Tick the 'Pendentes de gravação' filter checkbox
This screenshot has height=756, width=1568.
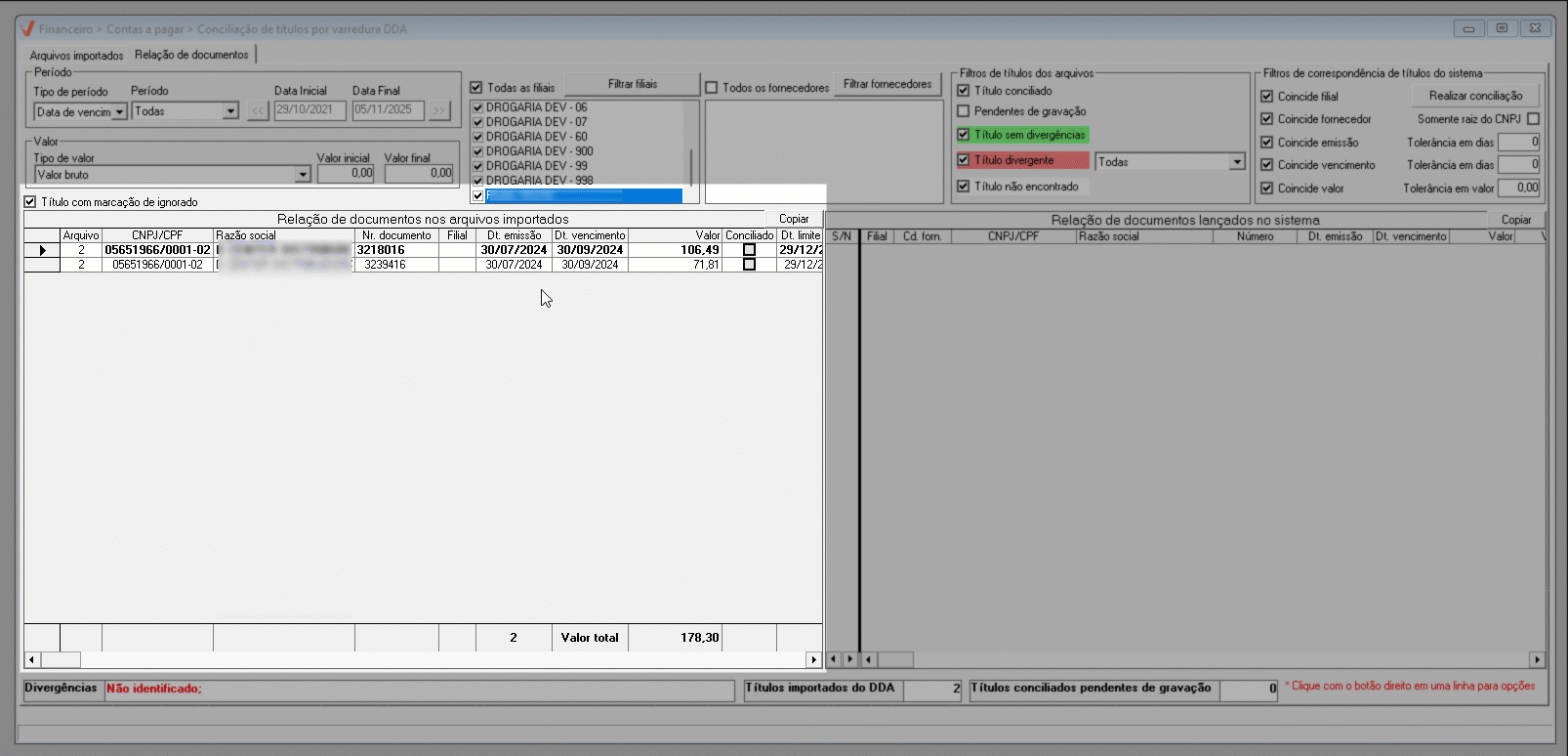click(x=964, y=111)
